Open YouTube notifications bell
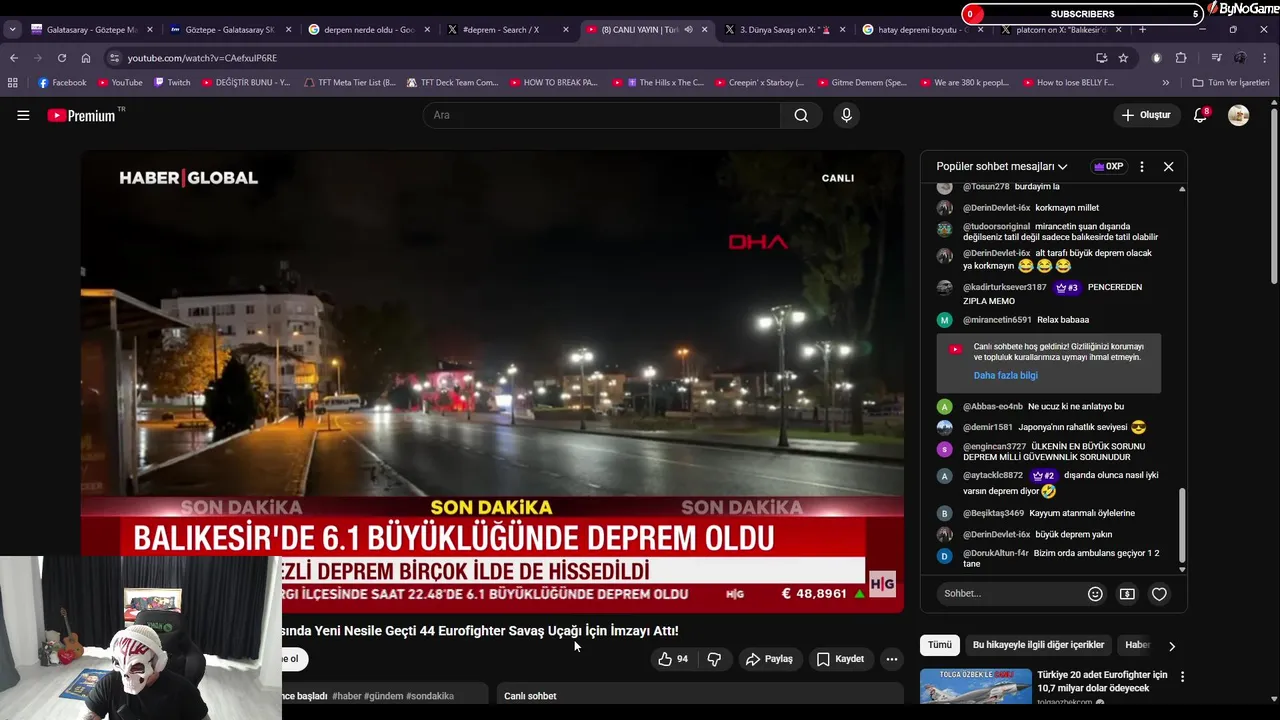This screenshot has height=720, width=1280. tap(1200, 115)
